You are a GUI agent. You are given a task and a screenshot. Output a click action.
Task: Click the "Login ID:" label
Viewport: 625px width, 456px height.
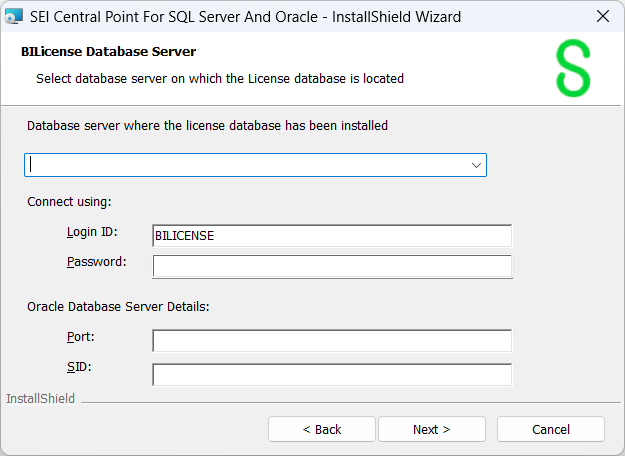coord(92,232)
